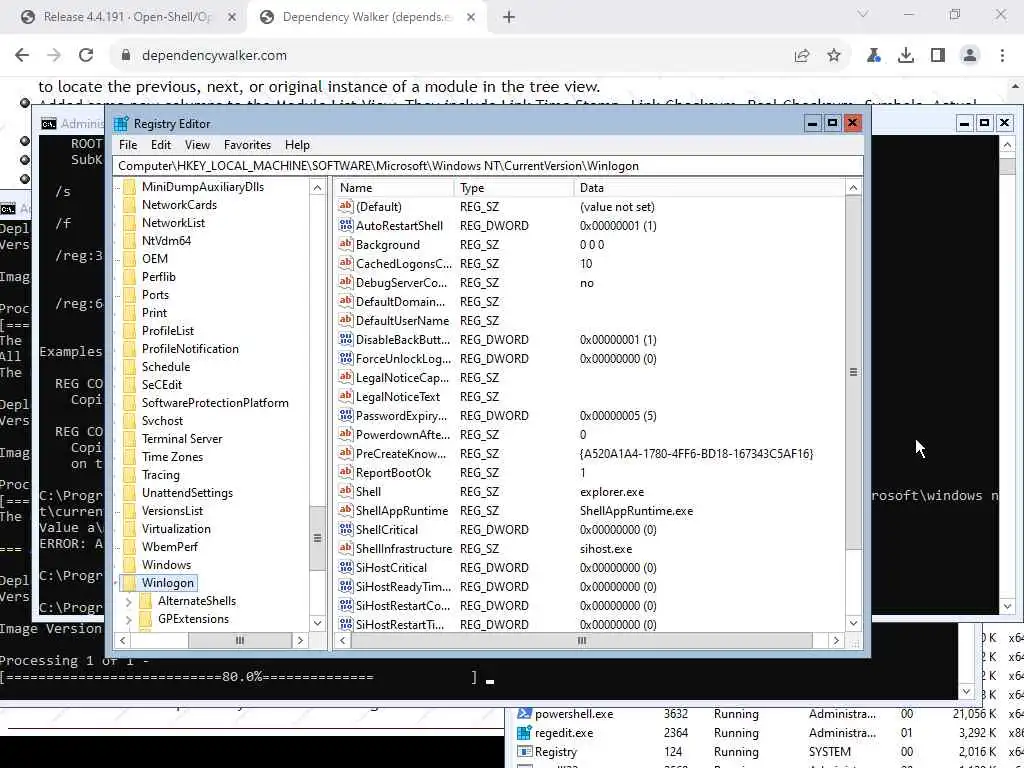
Task: Switch to the Open-Shell release tab
Action: tap(127, 17)
